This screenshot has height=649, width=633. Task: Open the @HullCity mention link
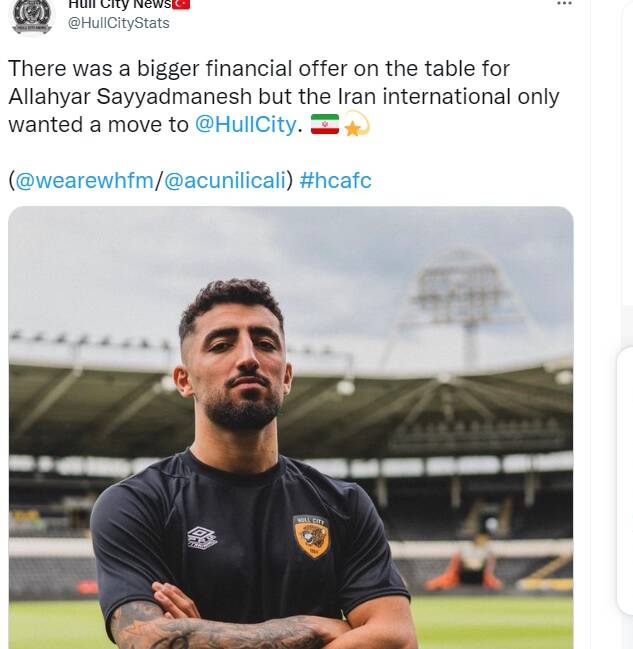coord(245,125)
